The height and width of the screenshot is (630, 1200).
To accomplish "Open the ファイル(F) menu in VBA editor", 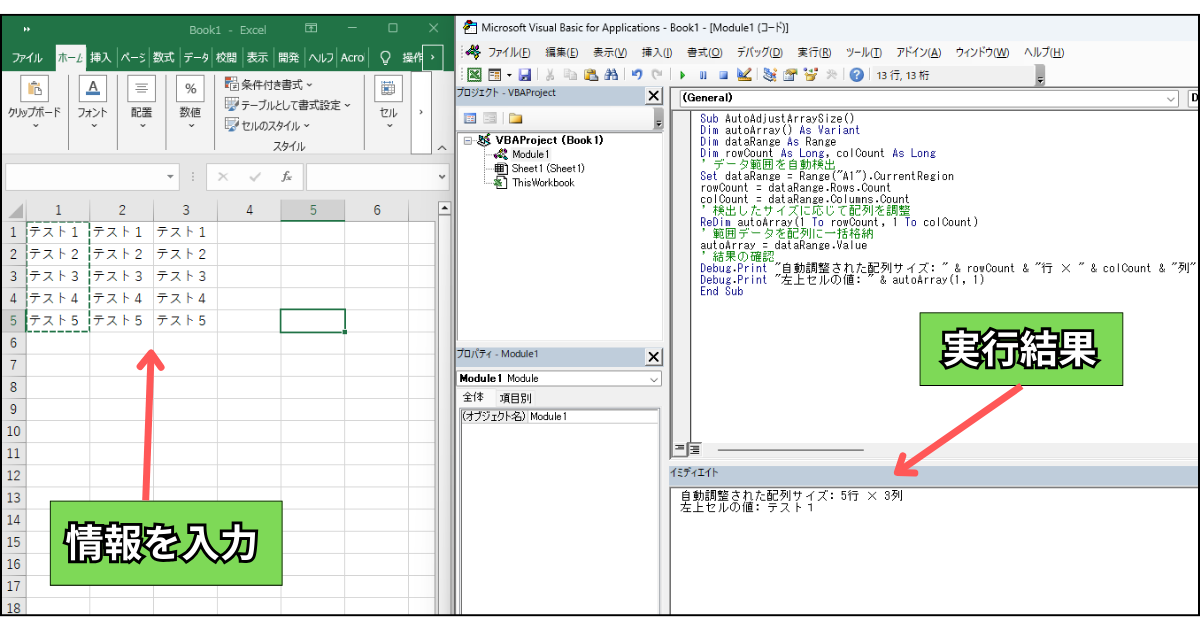I will click(x=508, y=52).
